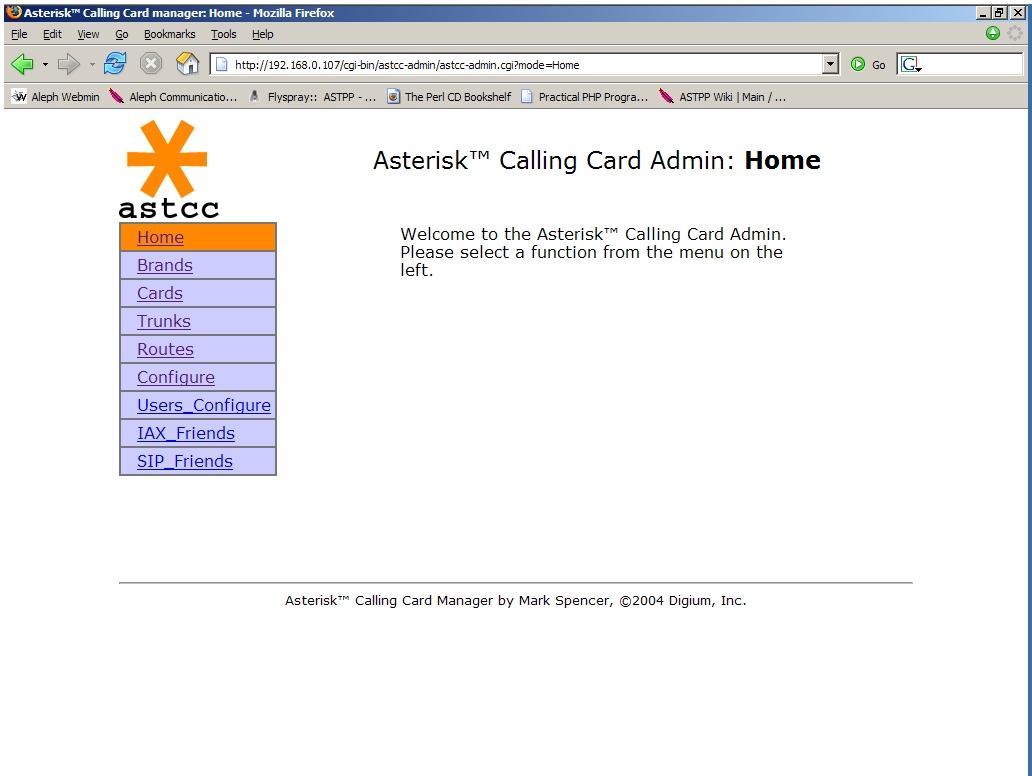Viewport: 1032px width, 776px height.
Task: Click the green Go button icon
Action: (x=858, y=64)
